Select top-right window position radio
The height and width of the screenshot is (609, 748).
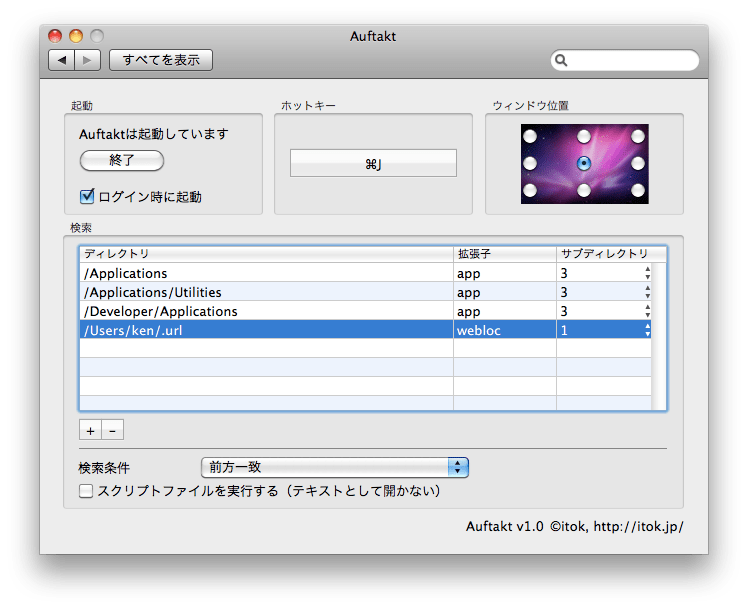pyautogui.click(x=638, y=136)
